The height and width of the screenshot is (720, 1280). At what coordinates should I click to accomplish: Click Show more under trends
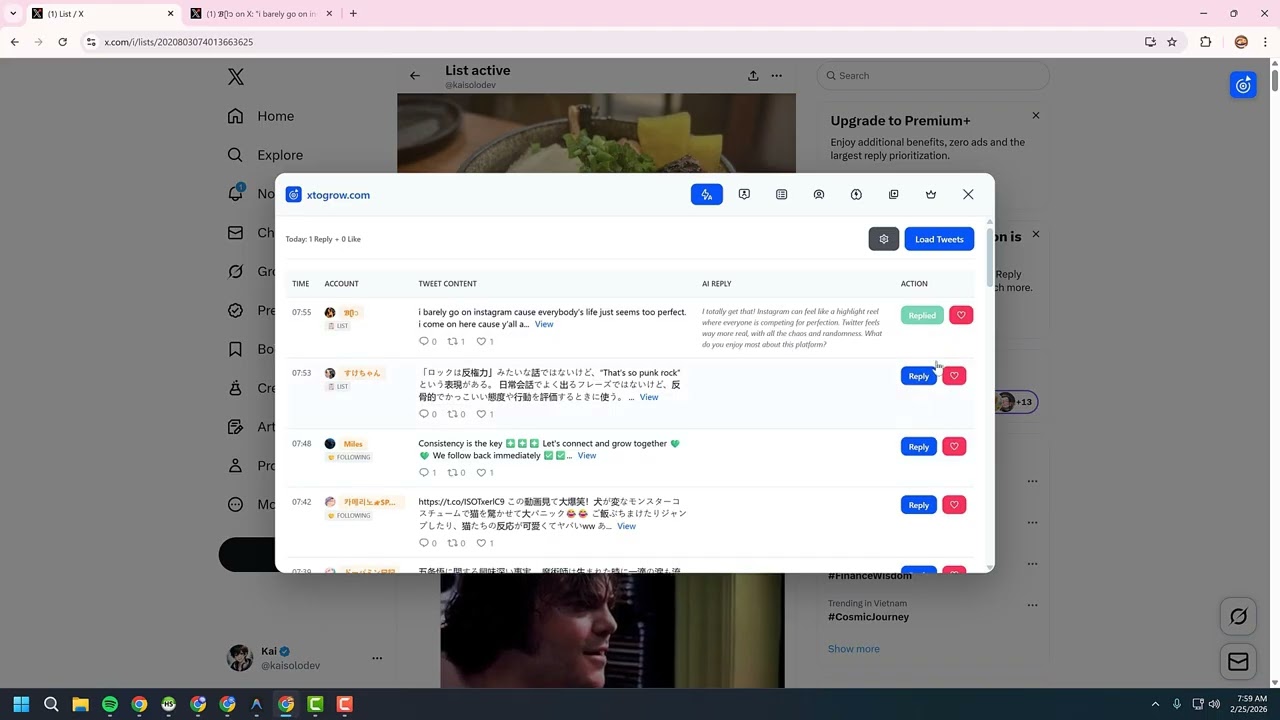pos(854,649)
